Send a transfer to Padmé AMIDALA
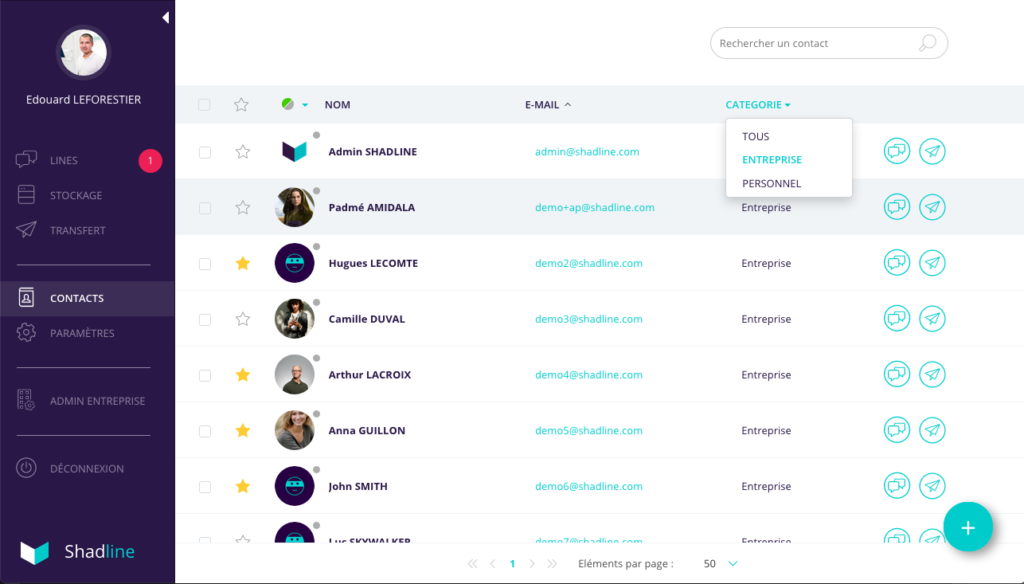Screen dimensions: 1024x584 pos(933,207)
